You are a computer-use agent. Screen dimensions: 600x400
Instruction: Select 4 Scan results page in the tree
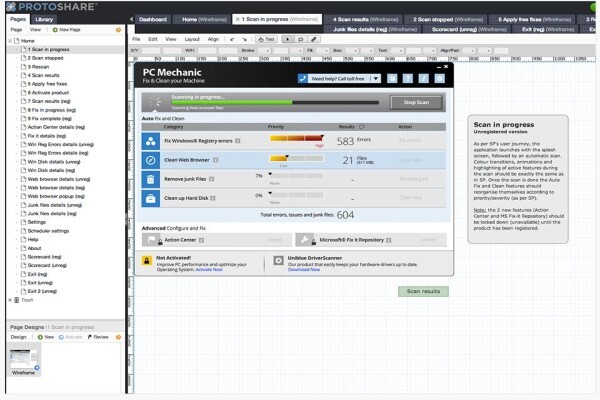(44, 75)
